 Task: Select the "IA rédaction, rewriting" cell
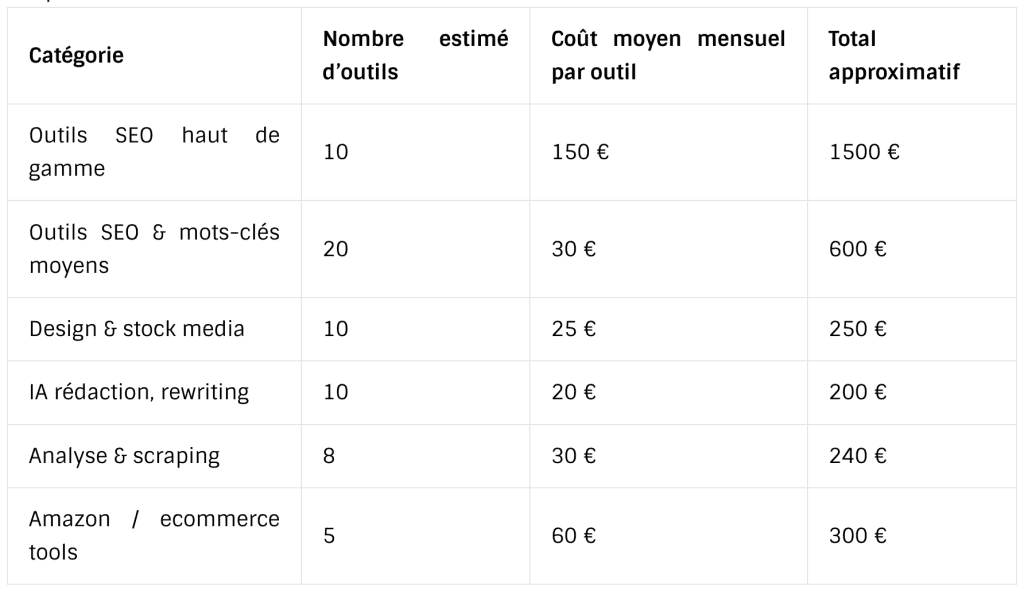click(x=139, y=392)
